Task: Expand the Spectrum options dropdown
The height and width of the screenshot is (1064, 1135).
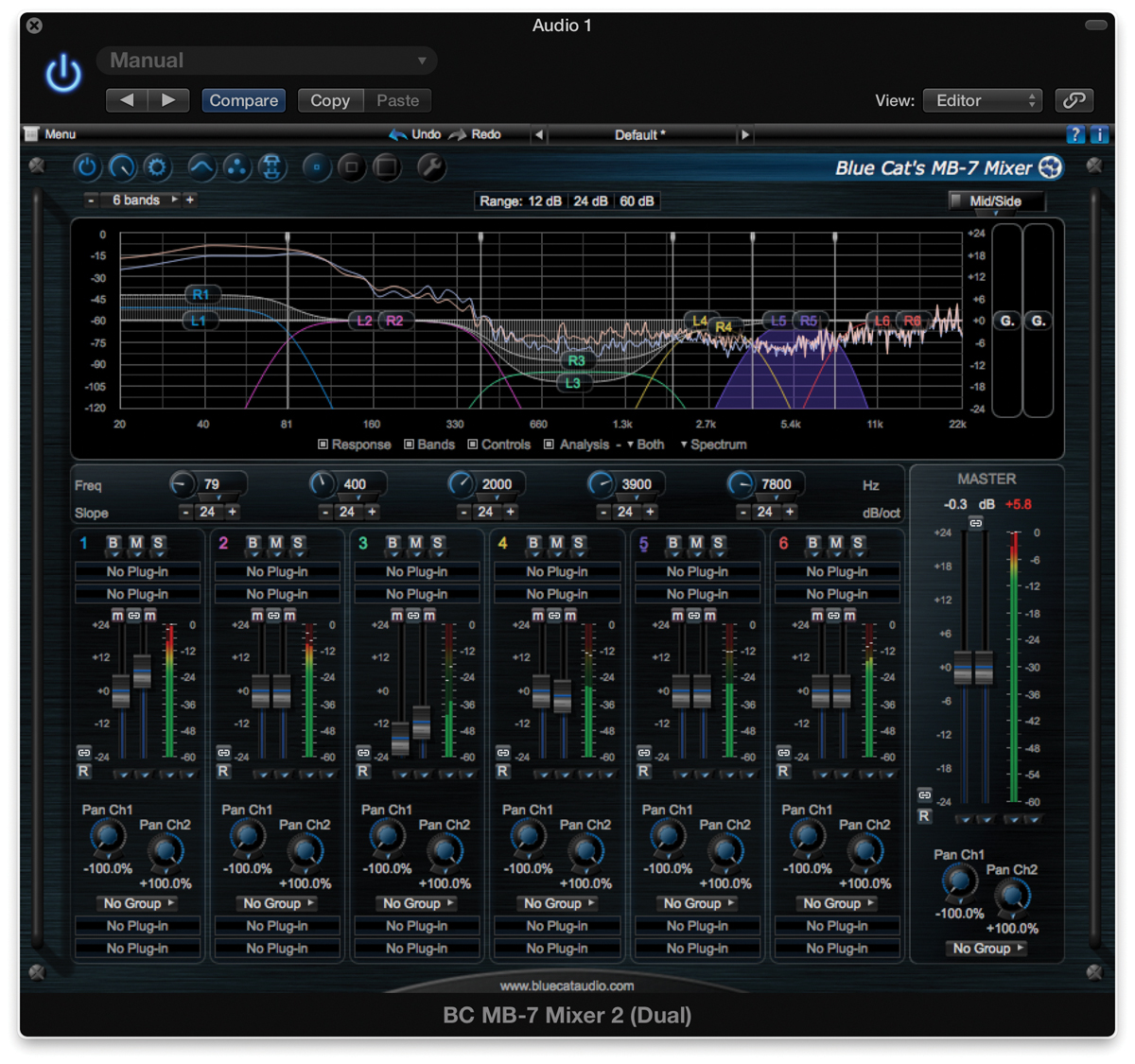Action: [713, 445]
